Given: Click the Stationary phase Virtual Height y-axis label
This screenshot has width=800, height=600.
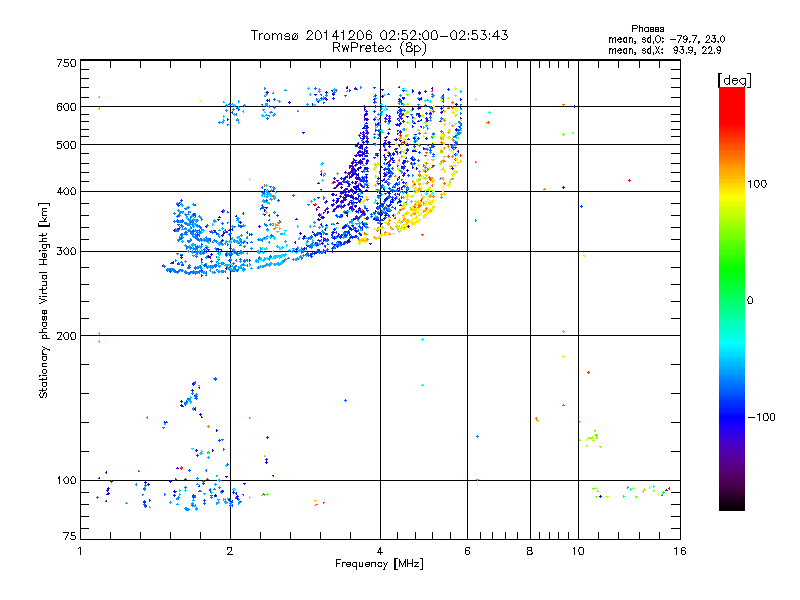Looking at the screenshot, I should point(44,300).
